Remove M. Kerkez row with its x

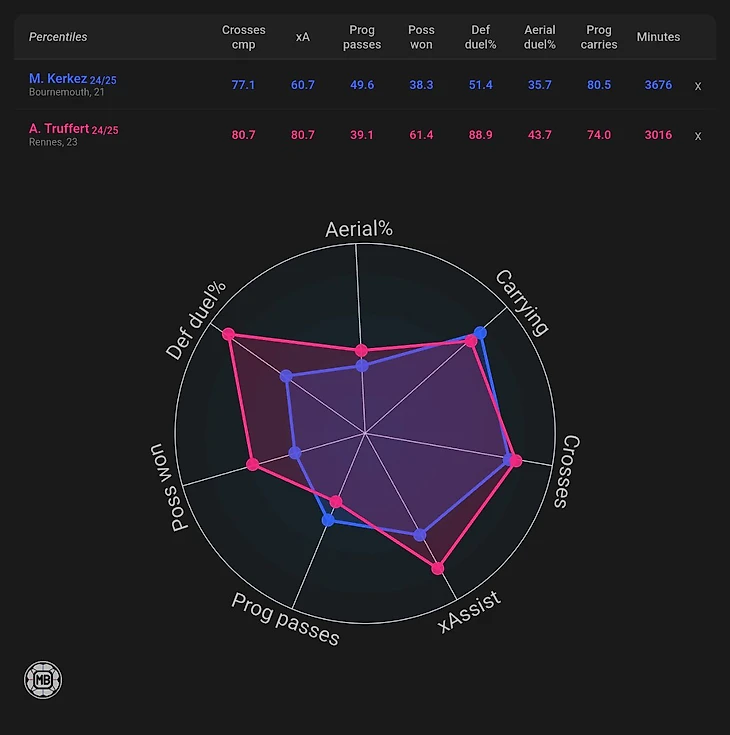pyautogui.click(x=698, y=86)
